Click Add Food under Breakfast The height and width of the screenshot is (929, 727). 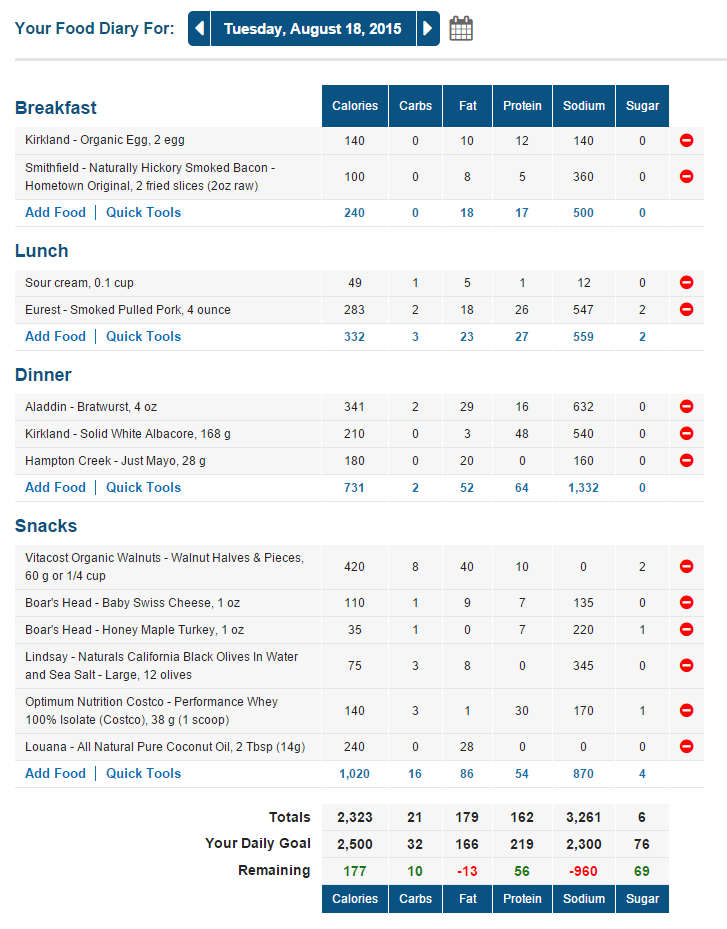(x=55, y=212)
